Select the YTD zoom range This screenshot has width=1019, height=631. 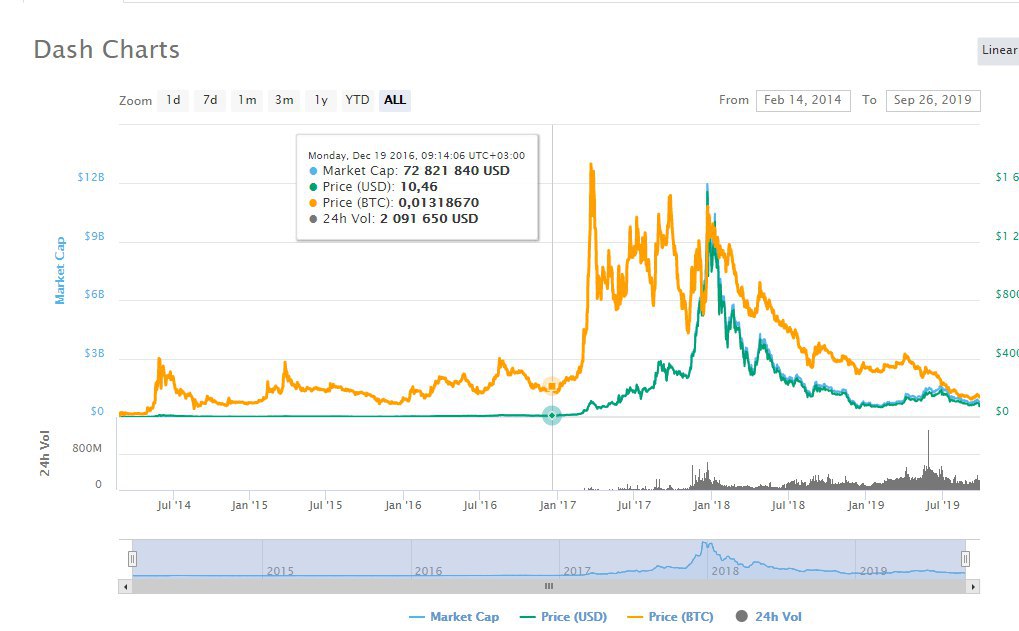click(357, 100)
